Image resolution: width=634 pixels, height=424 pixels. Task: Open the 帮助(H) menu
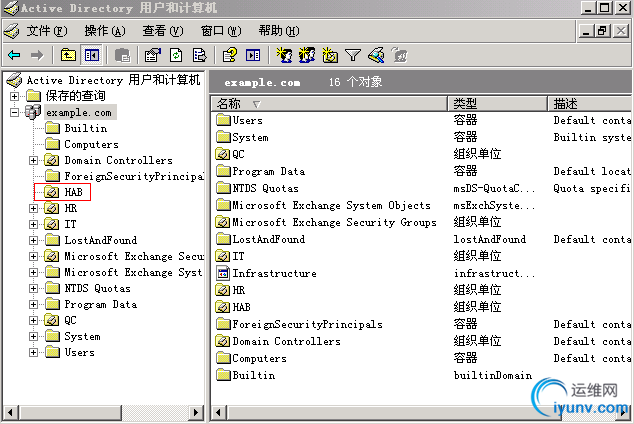pos(279,31)
